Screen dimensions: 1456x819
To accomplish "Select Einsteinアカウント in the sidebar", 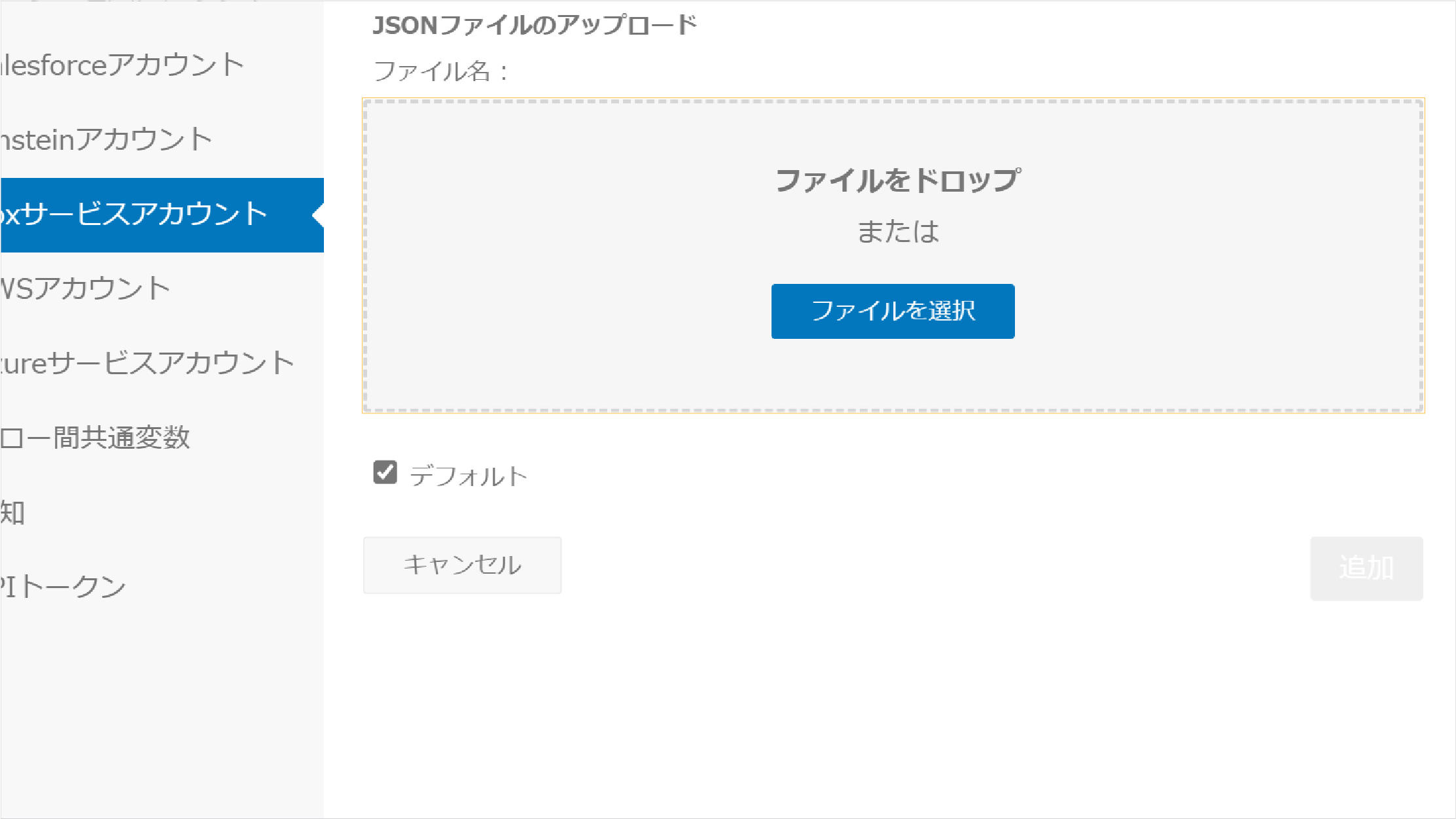I will tap(162, 140).
